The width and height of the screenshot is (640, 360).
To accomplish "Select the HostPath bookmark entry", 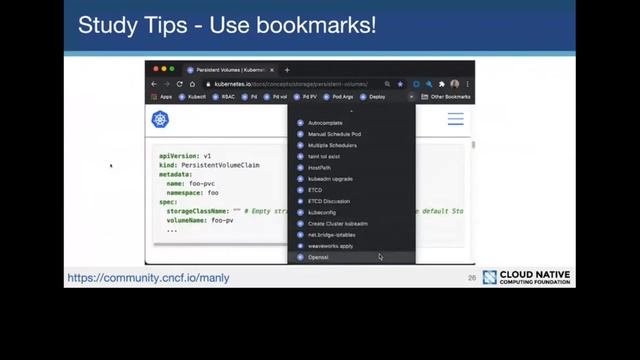I will [351, 168].
